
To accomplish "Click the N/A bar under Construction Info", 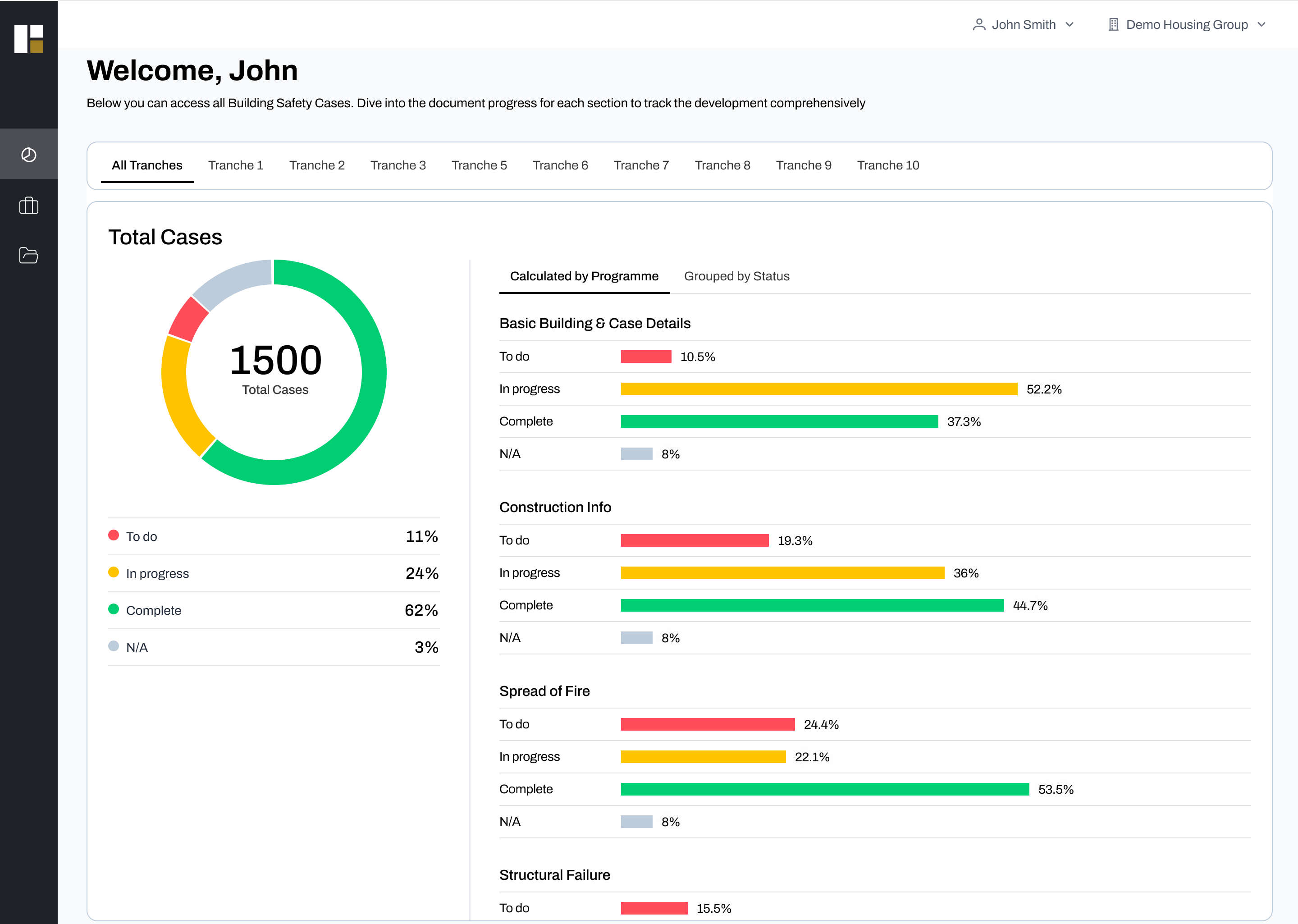I will (x=636, y=638).
